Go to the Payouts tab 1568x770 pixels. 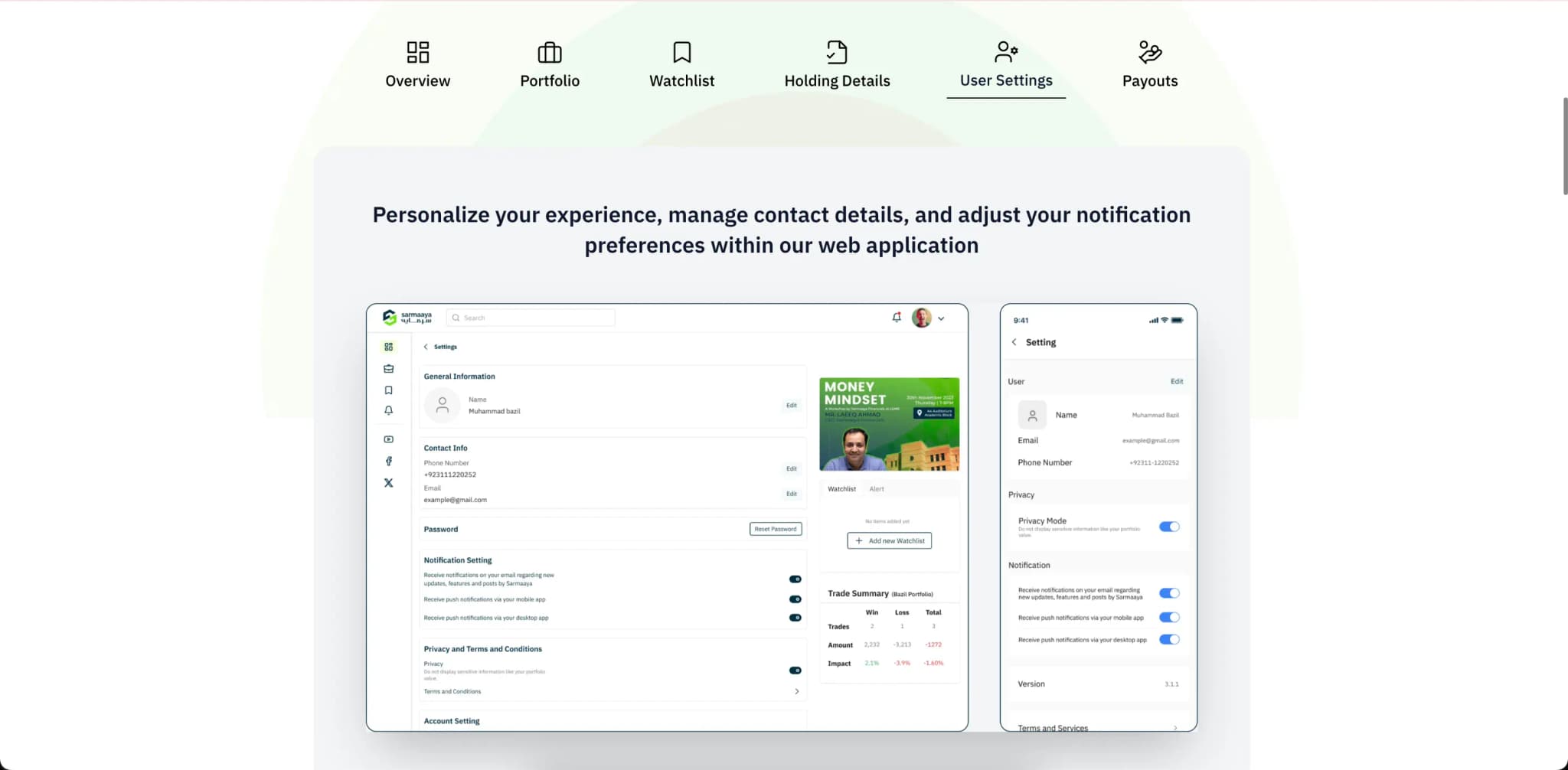[x=1150, y=65]
